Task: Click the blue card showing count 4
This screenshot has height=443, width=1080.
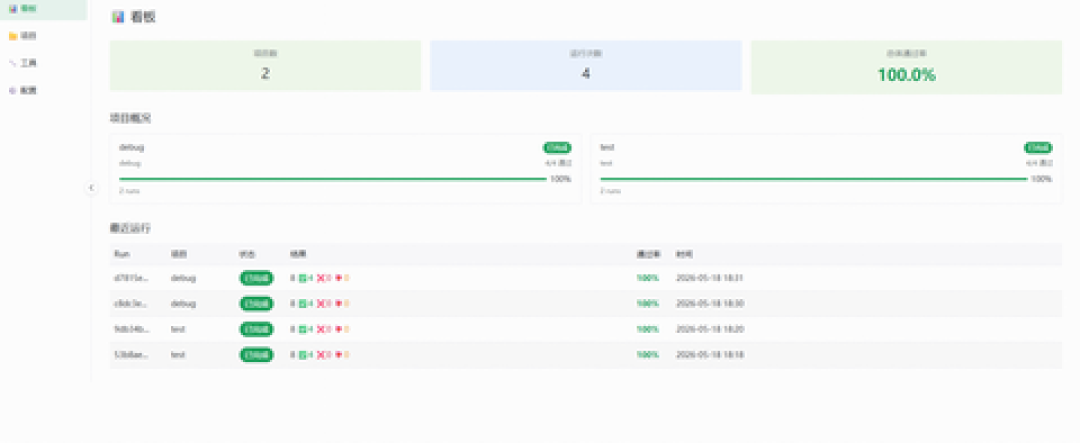Action: pyautogui.click(x=585, y=65)
